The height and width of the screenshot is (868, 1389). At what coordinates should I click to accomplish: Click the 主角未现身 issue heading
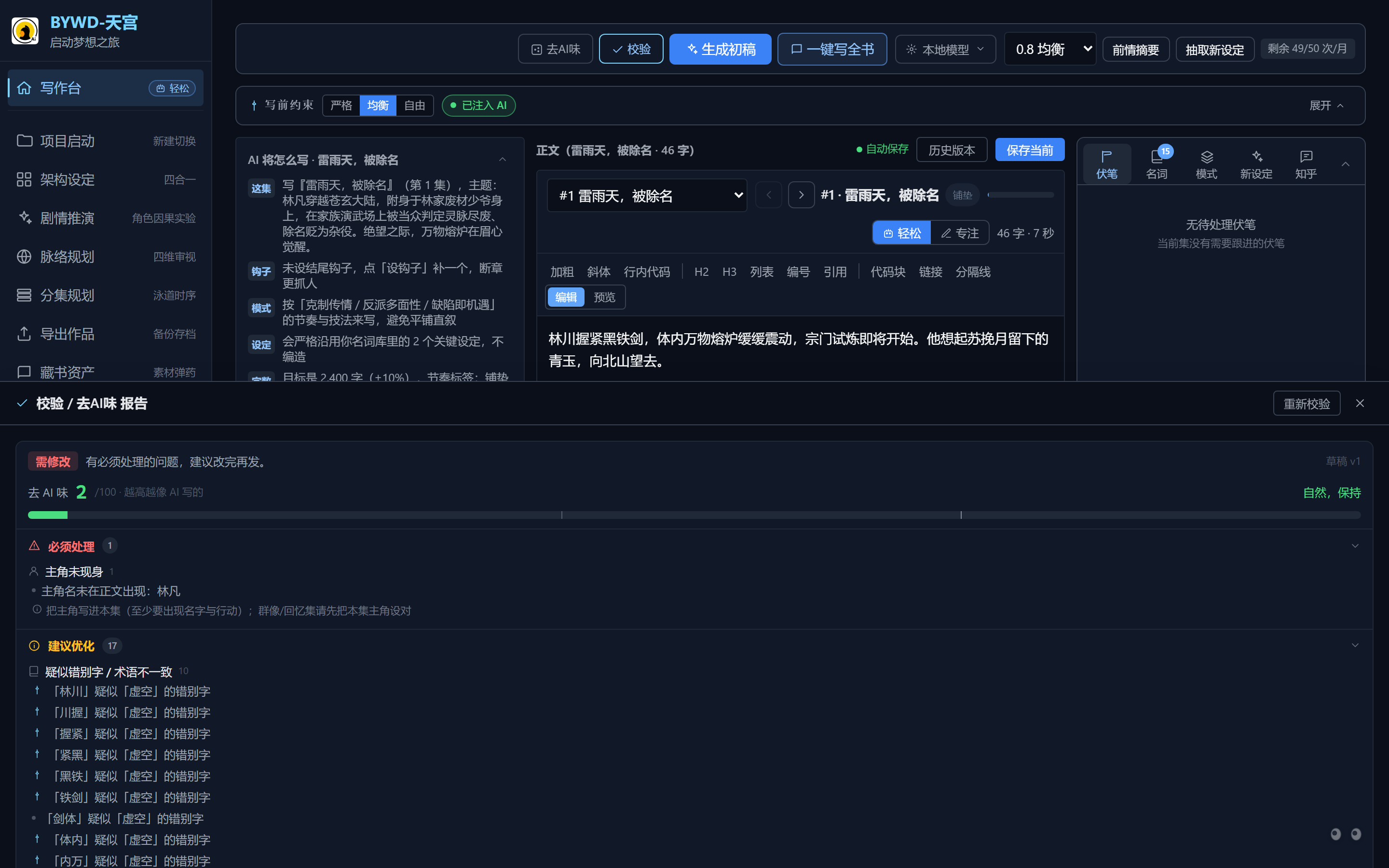tap(73, 572)
